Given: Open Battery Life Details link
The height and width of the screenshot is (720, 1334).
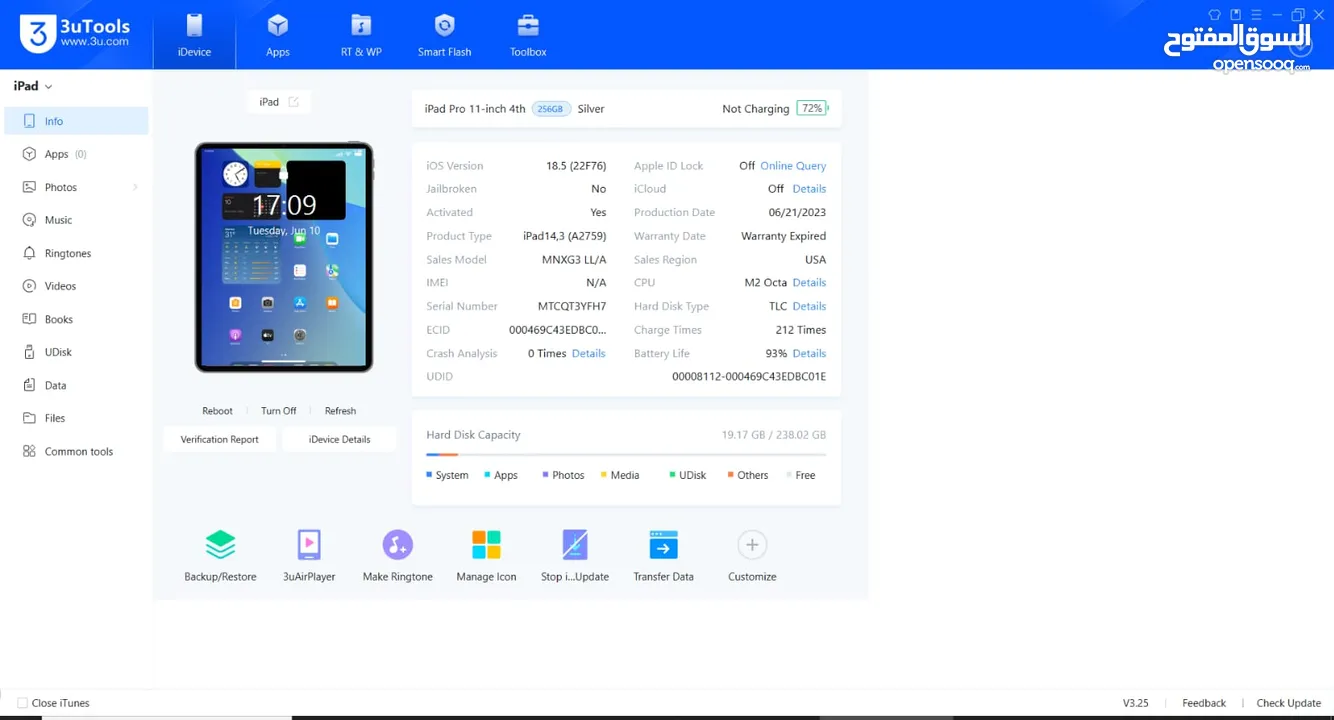Looking at the screenshot, I should [809, 353].
